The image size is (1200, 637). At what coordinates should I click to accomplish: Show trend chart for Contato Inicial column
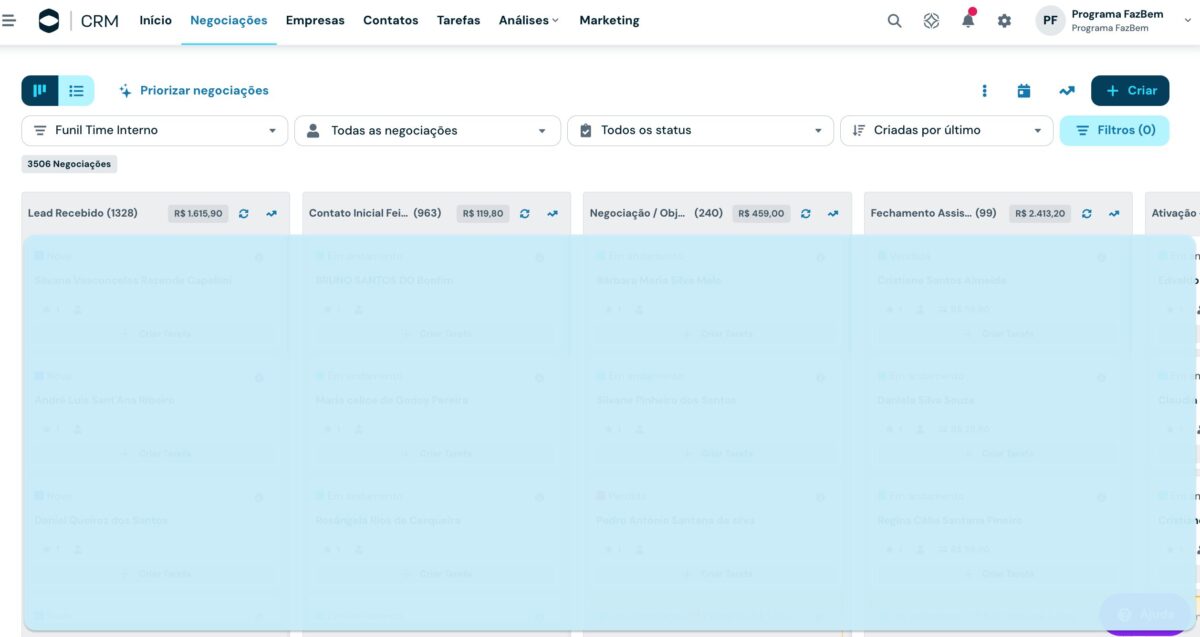coord(553,213)
